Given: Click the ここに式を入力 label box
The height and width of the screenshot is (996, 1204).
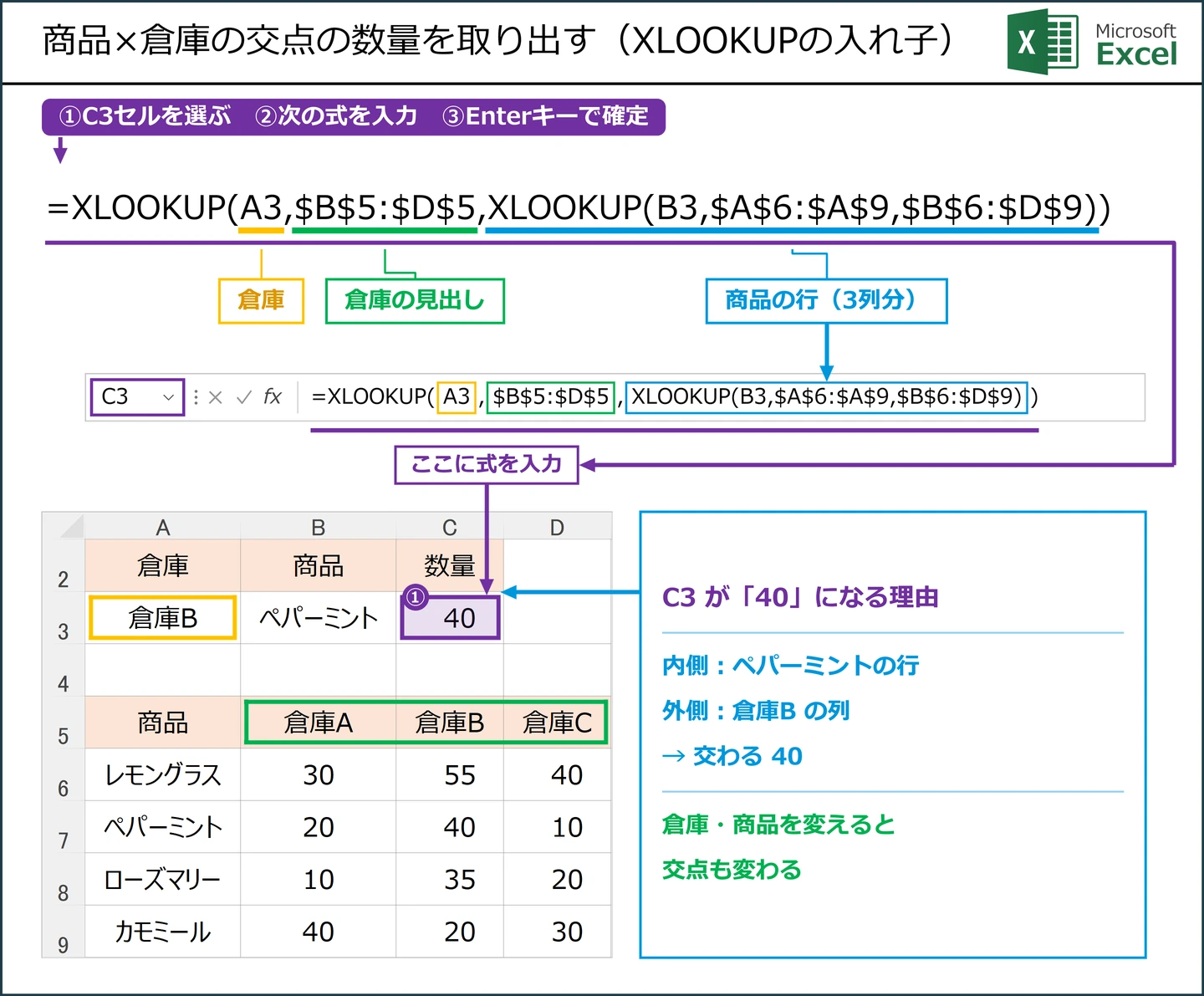Looking at the screenshot, I should (x=487, y=464).
